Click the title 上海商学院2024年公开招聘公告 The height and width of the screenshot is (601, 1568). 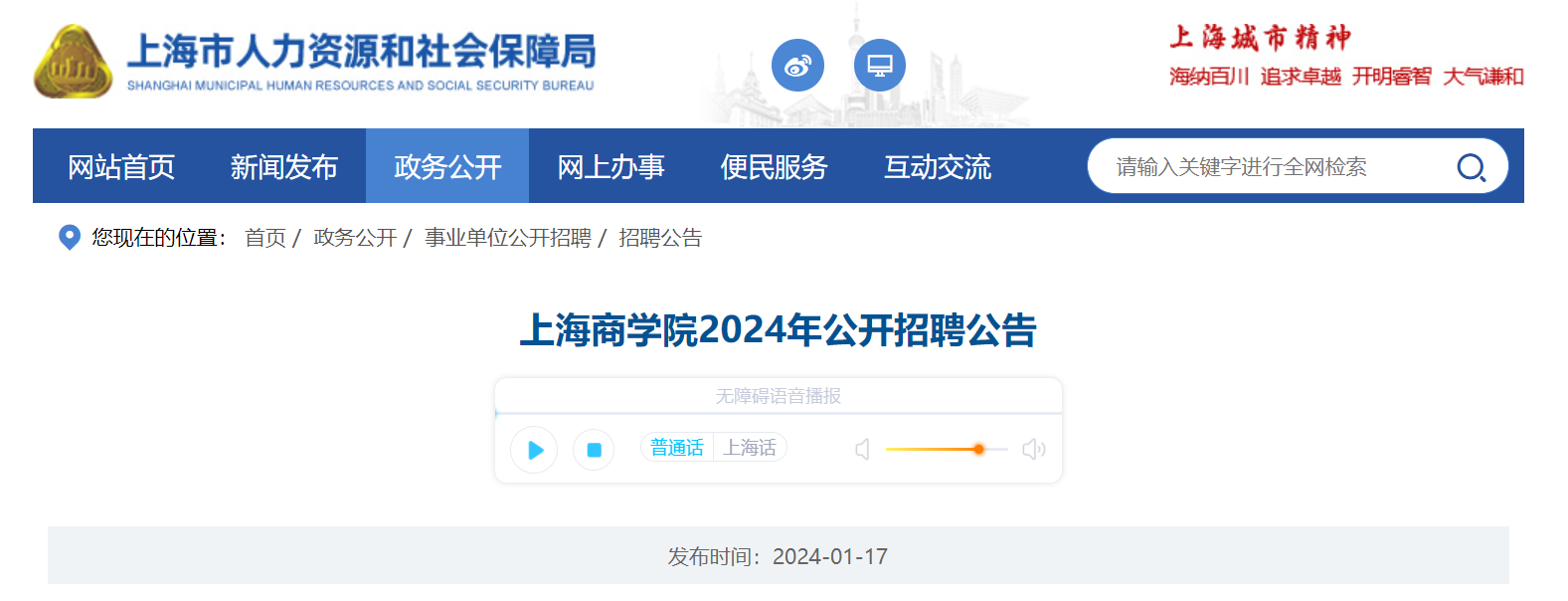[779, 330]
